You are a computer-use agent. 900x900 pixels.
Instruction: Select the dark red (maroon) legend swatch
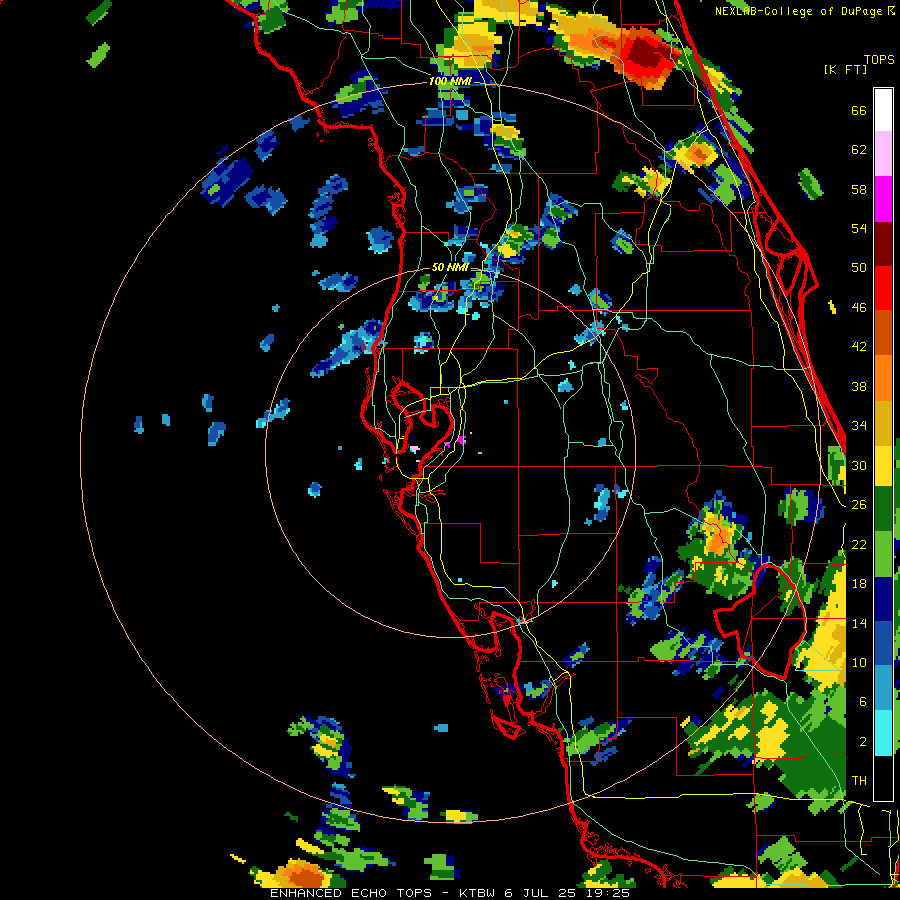point(883,244)
